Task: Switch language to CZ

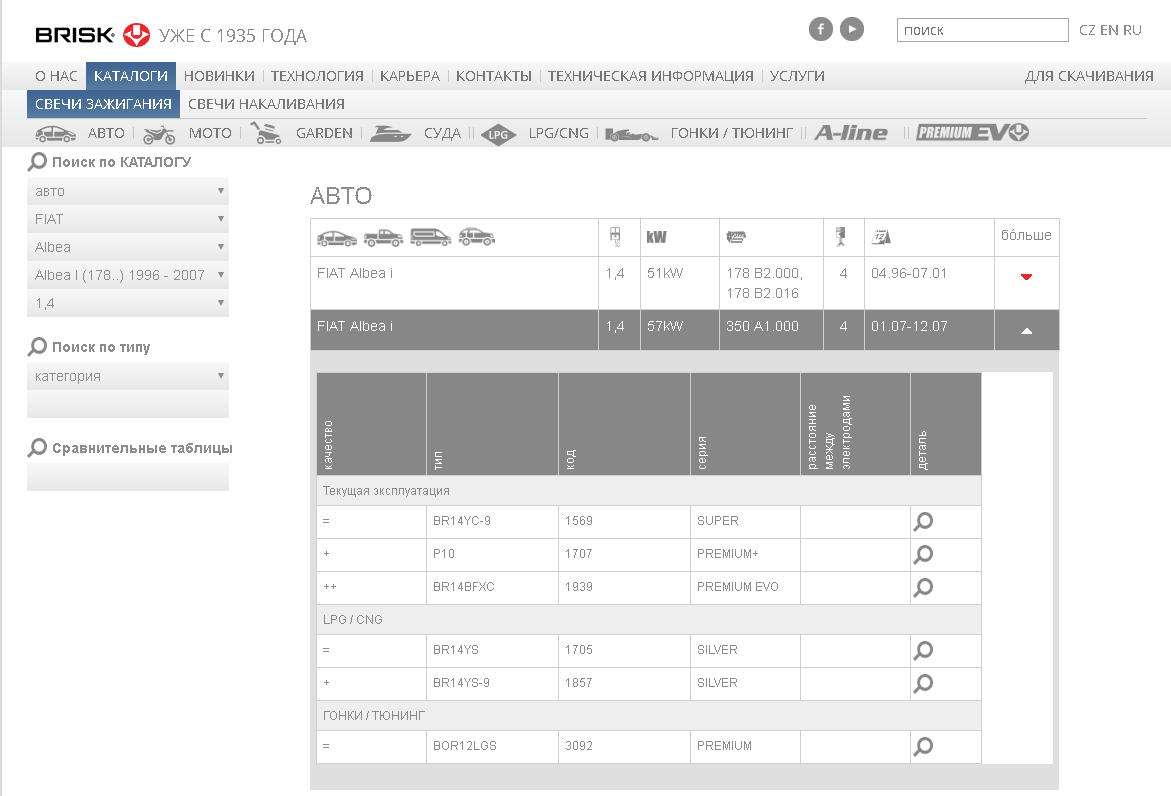Action: tap(1087, 30)
